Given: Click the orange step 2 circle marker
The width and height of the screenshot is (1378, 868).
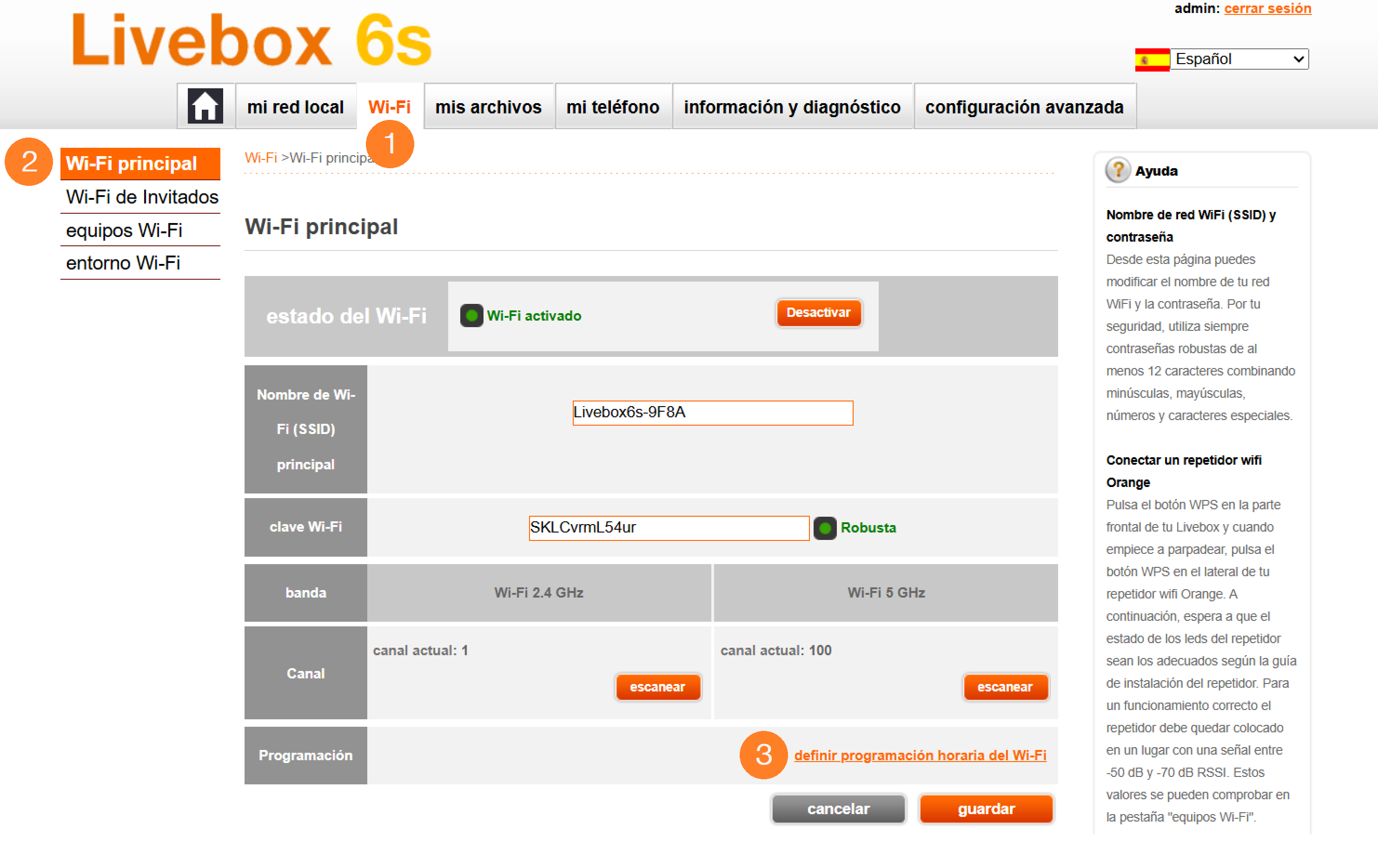Looking at the screenshot, I should tap(29, 162).
